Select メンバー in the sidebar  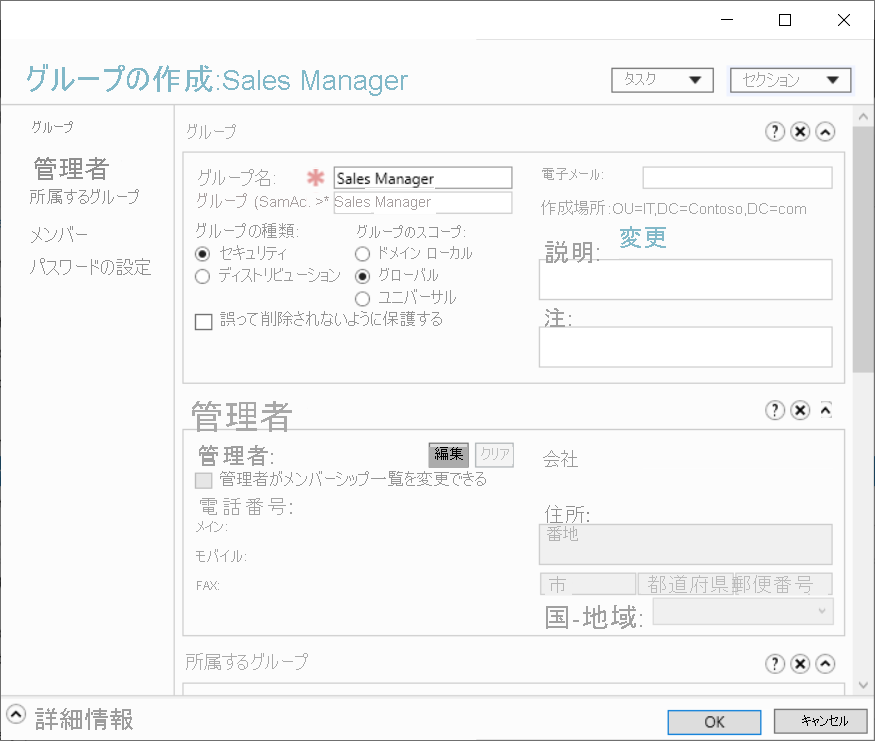point(59,233)
